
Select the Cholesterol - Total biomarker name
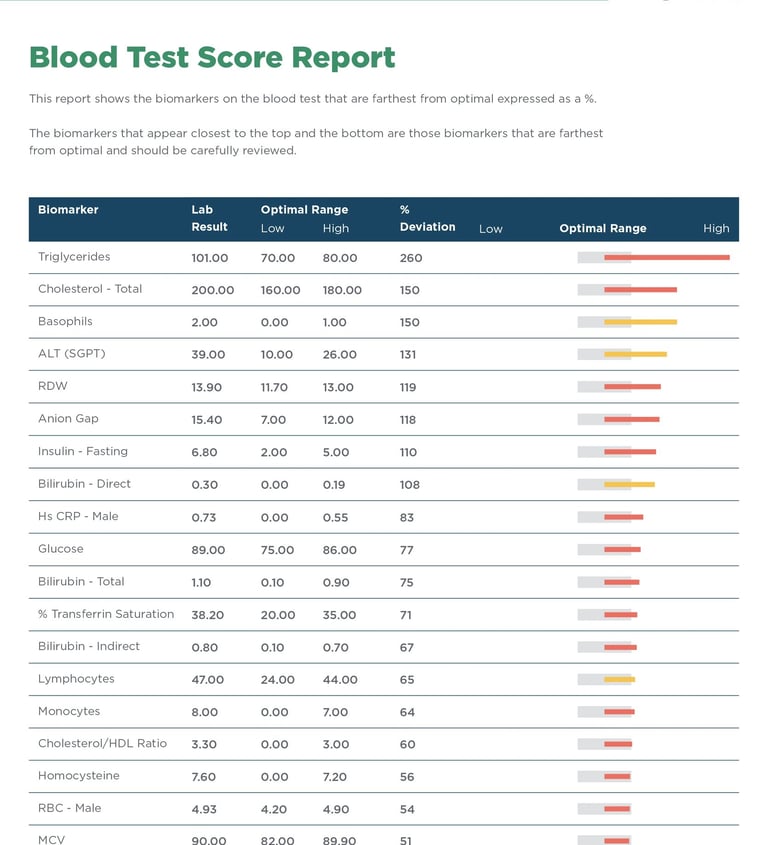[90, 289]
